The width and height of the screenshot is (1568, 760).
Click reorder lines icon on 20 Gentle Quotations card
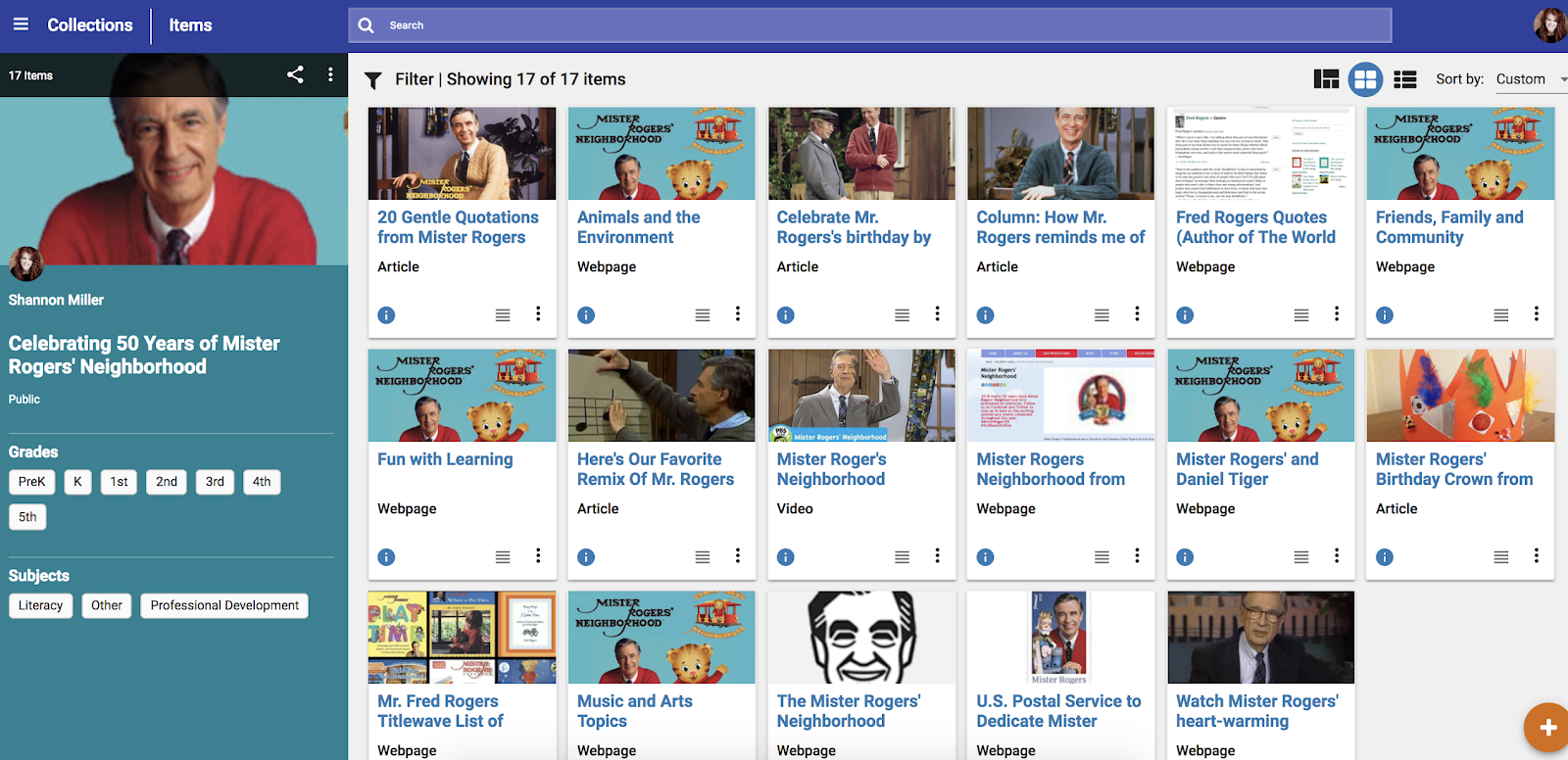(x=503, y=315)
